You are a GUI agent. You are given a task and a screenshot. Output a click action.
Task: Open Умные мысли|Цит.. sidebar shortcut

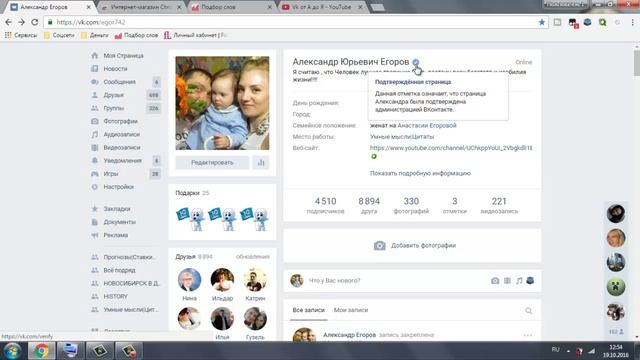pyautogui.click(x=131, y=309)
